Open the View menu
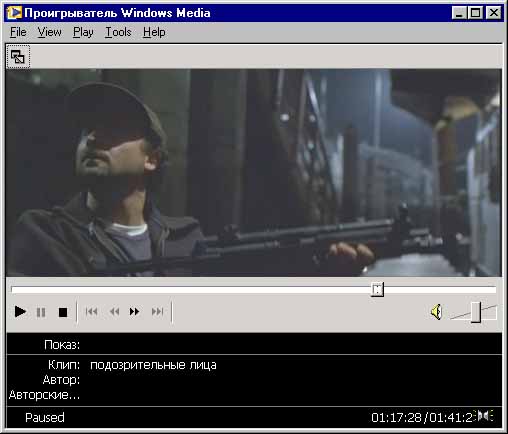 49,32
